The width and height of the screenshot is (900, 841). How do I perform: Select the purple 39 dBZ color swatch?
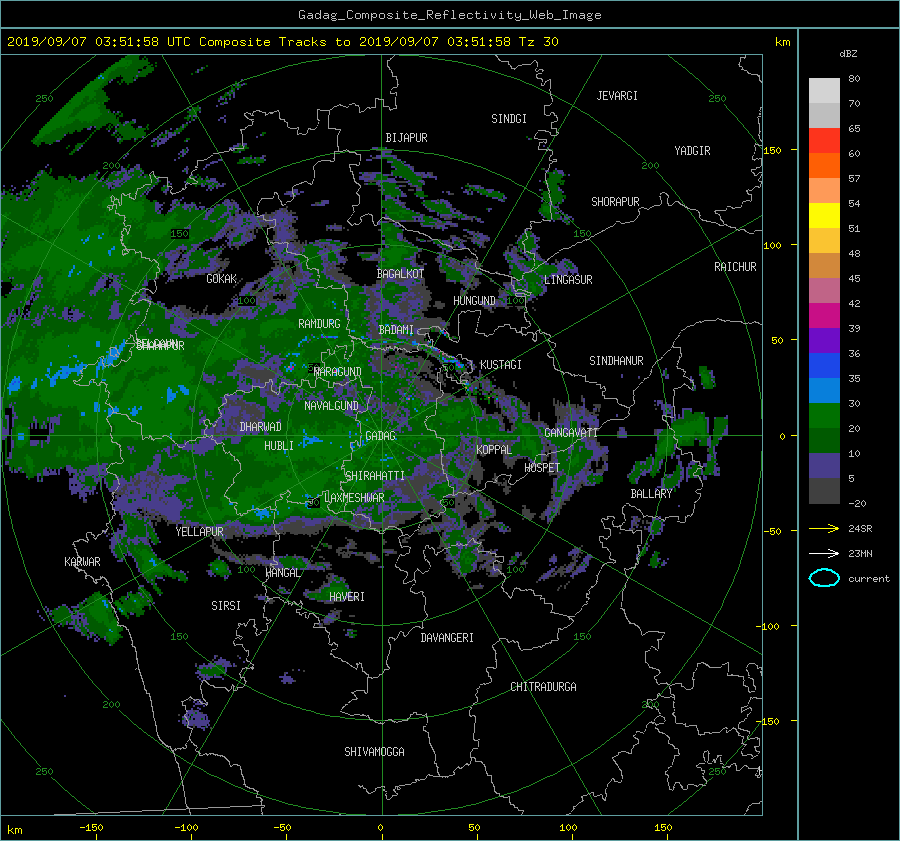point(824,340)
